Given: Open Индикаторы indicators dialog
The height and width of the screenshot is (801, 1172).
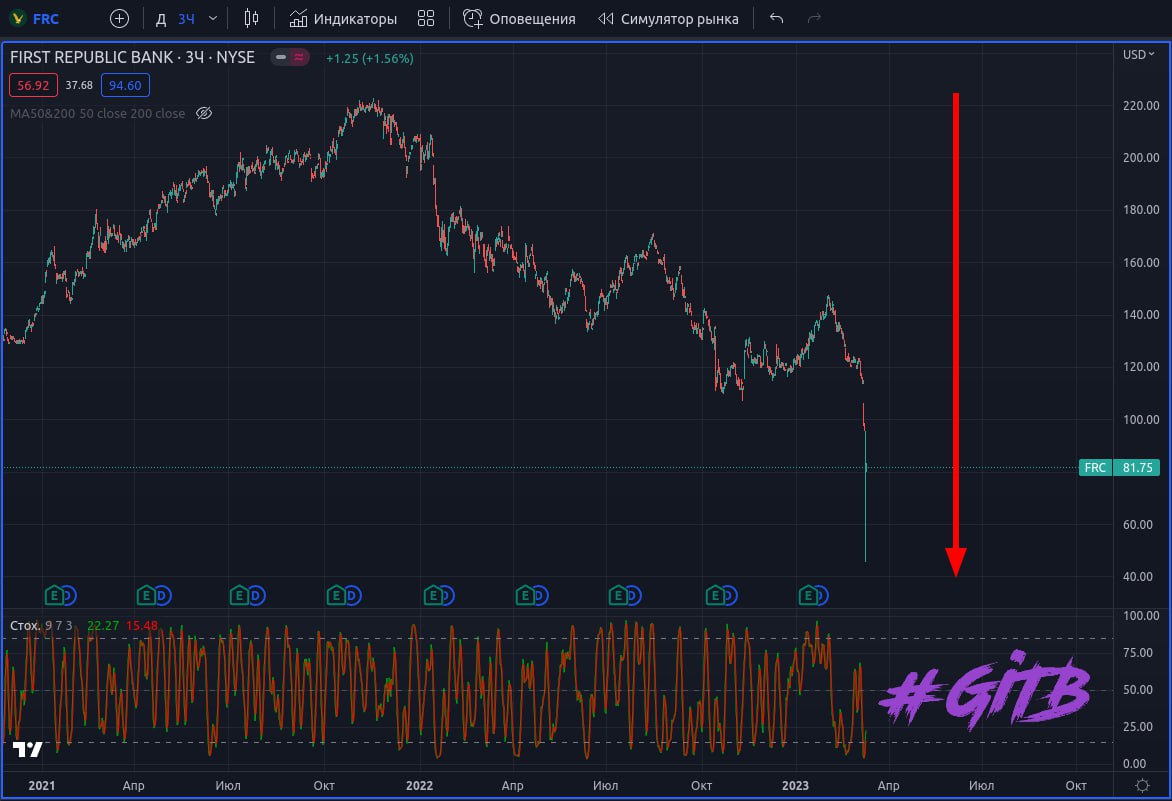Looking at the screenshot, I should (x=344, y=19).
